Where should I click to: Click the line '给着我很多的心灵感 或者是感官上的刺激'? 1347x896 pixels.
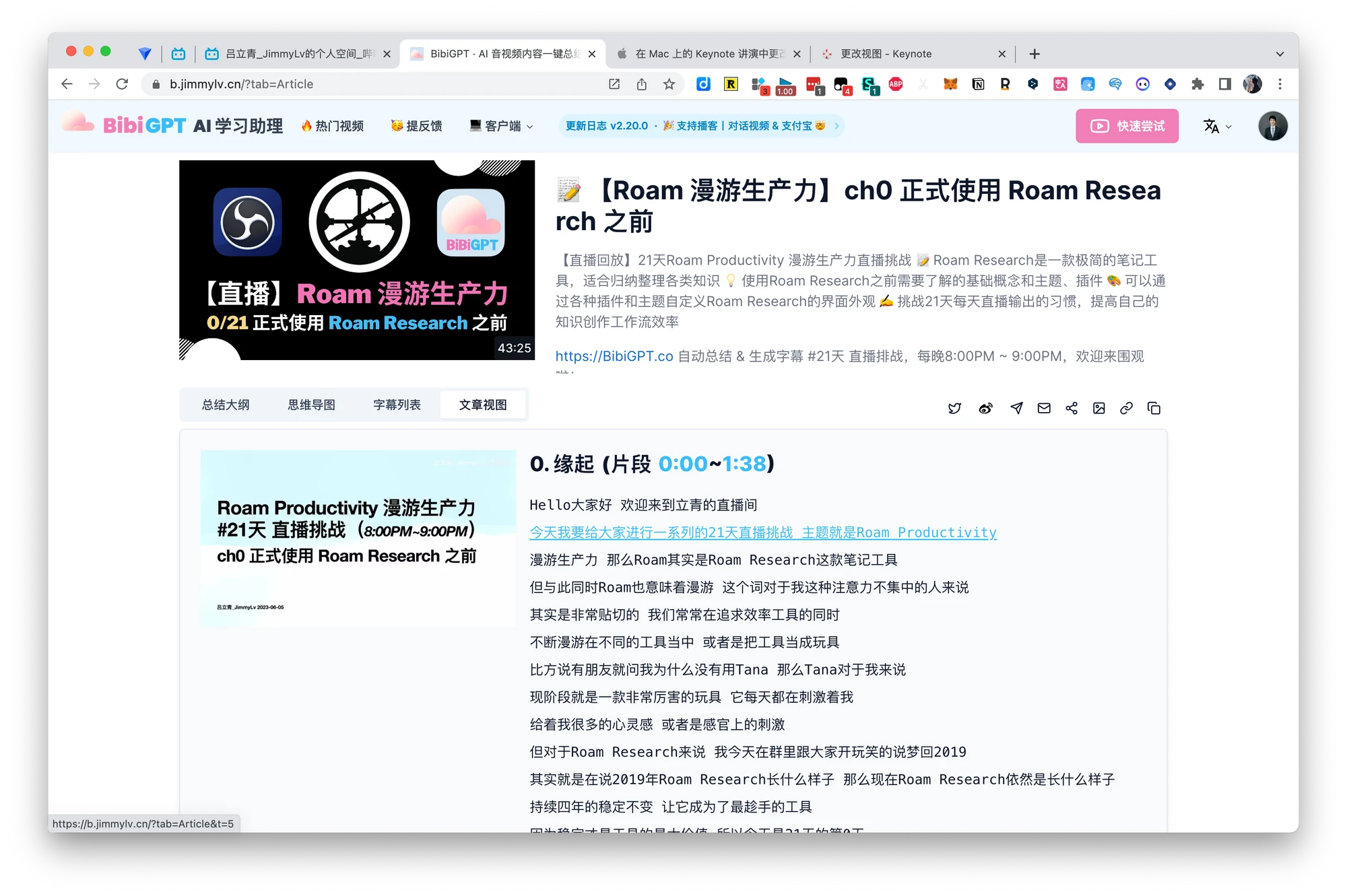pyautogui.click(x=657, y=724)
